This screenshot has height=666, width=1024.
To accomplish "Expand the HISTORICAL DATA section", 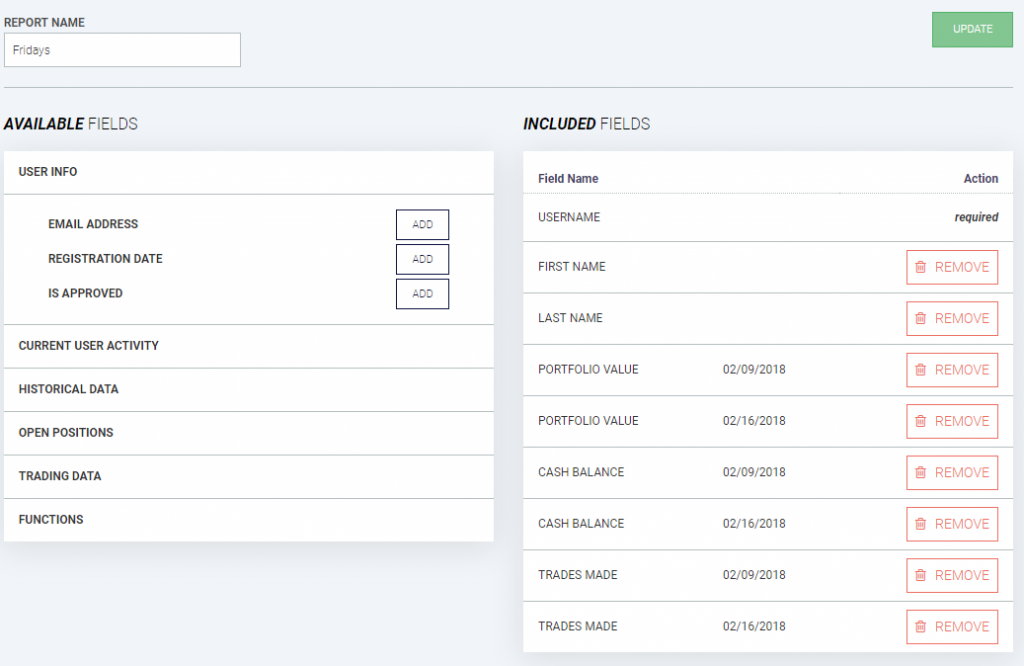I will coord(249,390).
